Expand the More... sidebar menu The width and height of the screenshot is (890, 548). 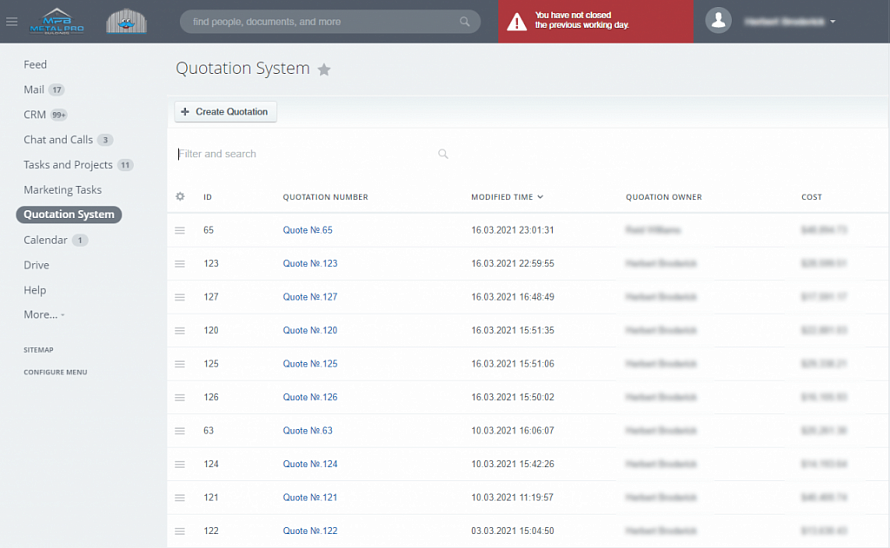click(x=43, y=315)
